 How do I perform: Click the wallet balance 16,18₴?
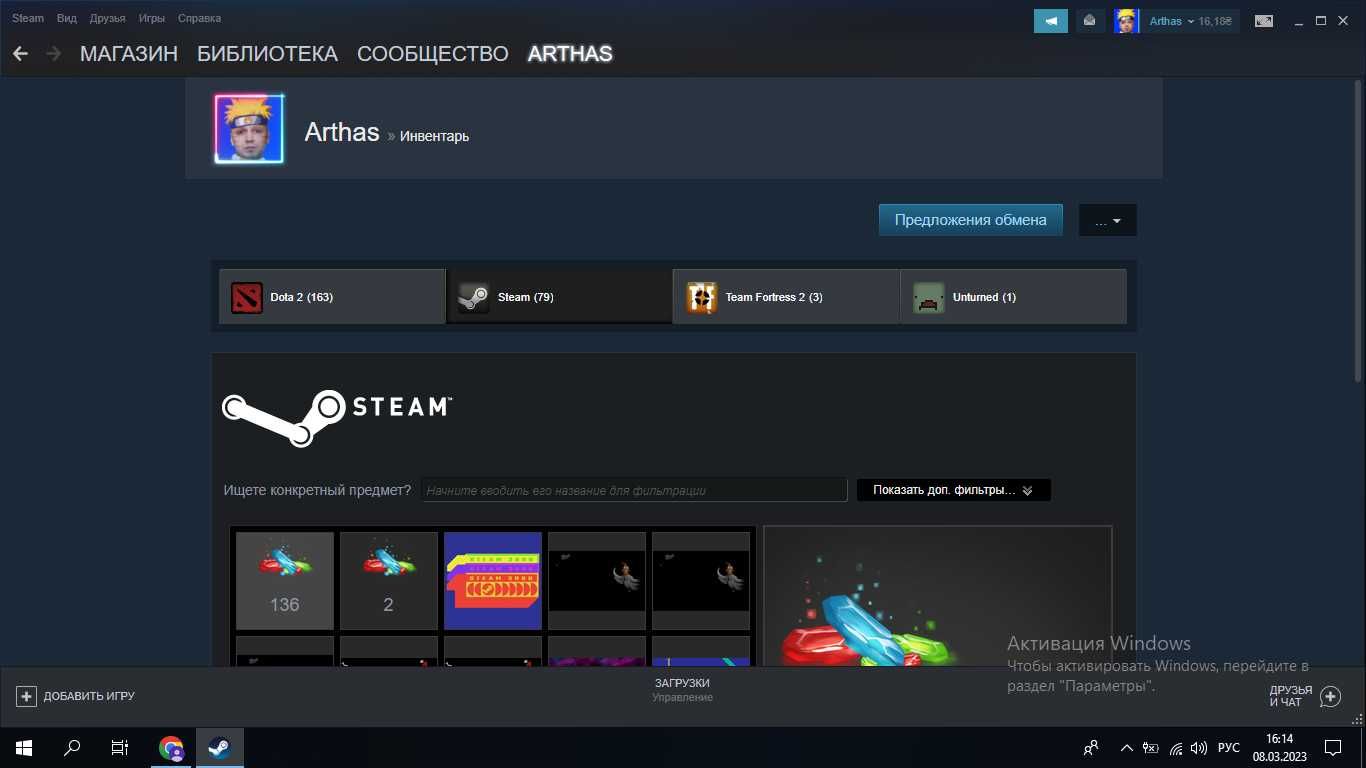1215,21
